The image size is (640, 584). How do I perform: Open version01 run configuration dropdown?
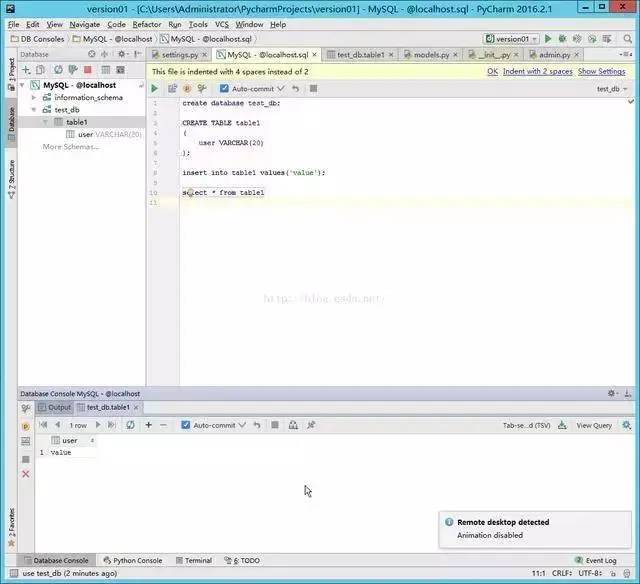(x=511, y=39)
